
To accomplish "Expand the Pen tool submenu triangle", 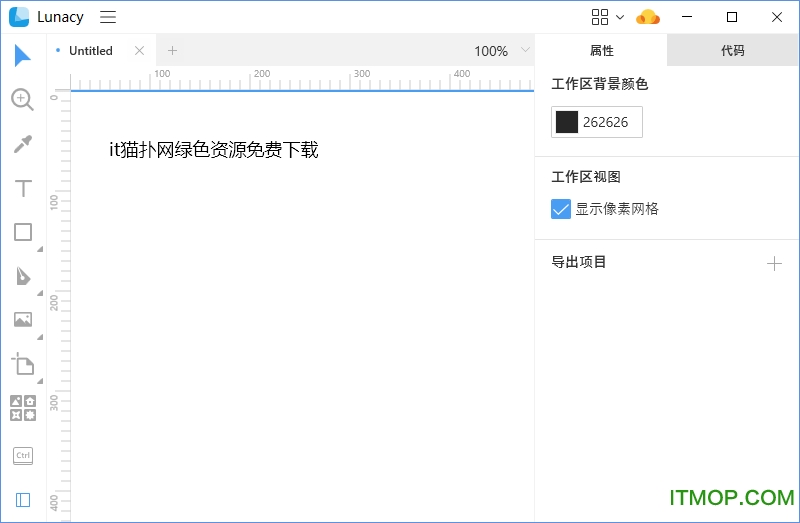I will click(40, 293).
